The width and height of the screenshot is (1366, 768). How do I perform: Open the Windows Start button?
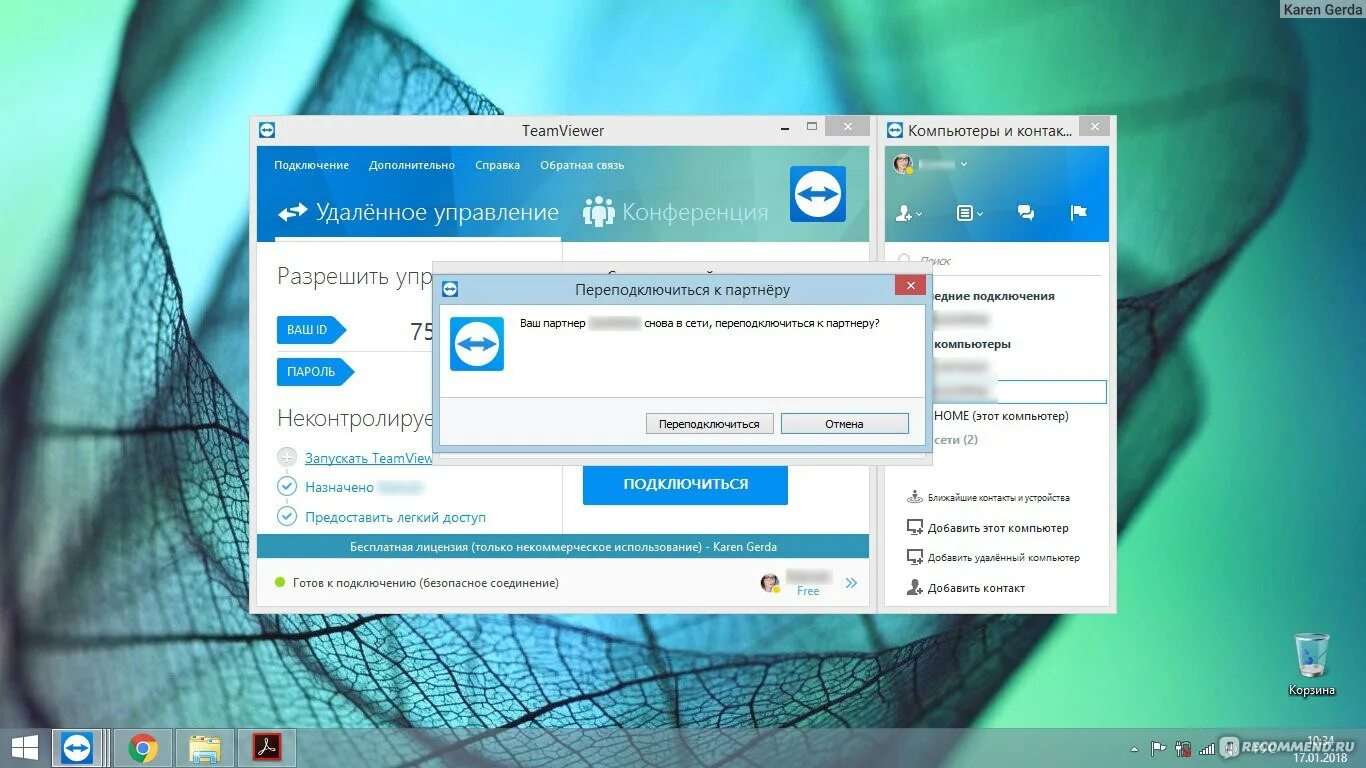25,748
